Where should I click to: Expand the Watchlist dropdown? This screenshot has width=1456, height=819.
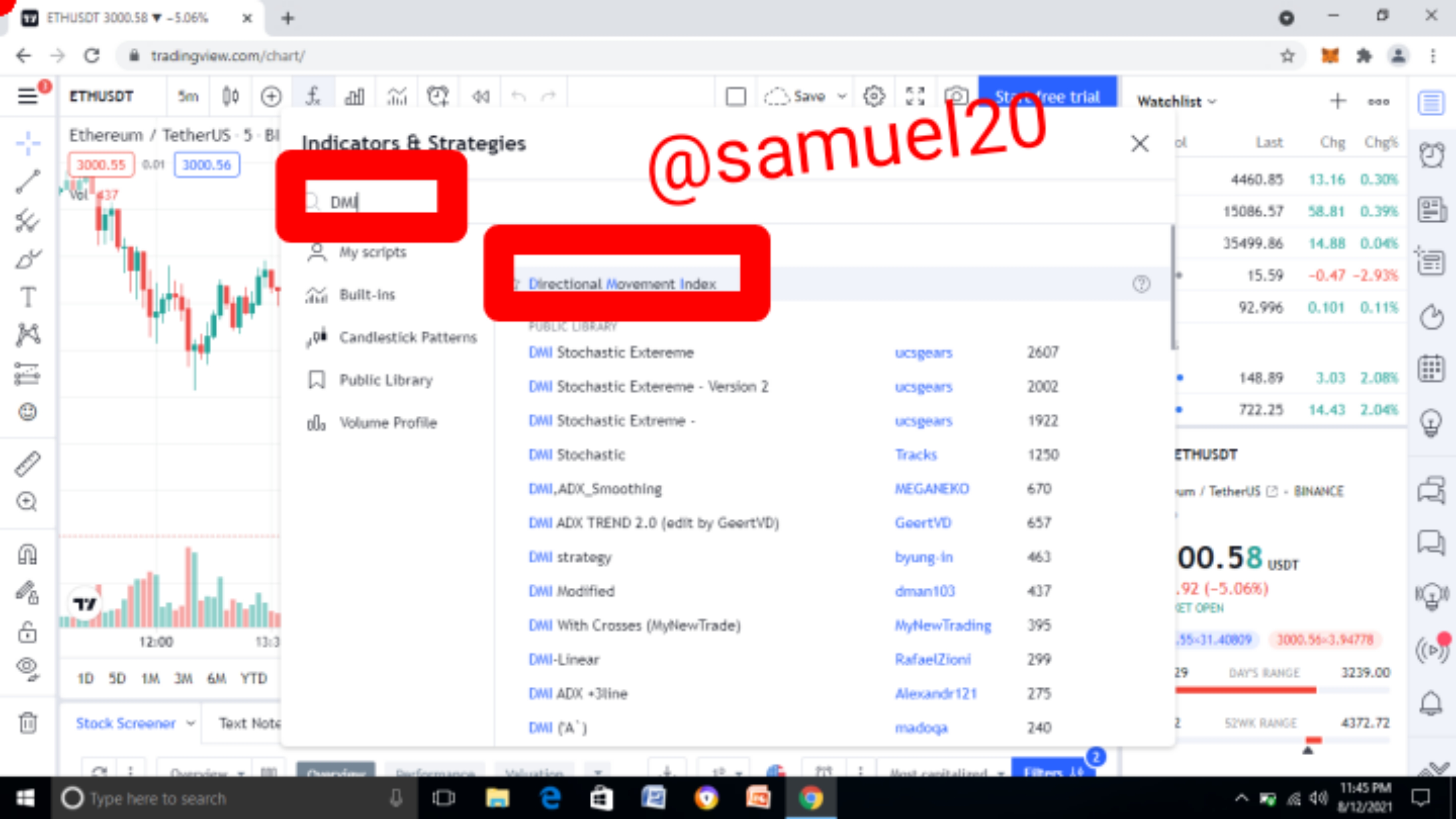1176,102
